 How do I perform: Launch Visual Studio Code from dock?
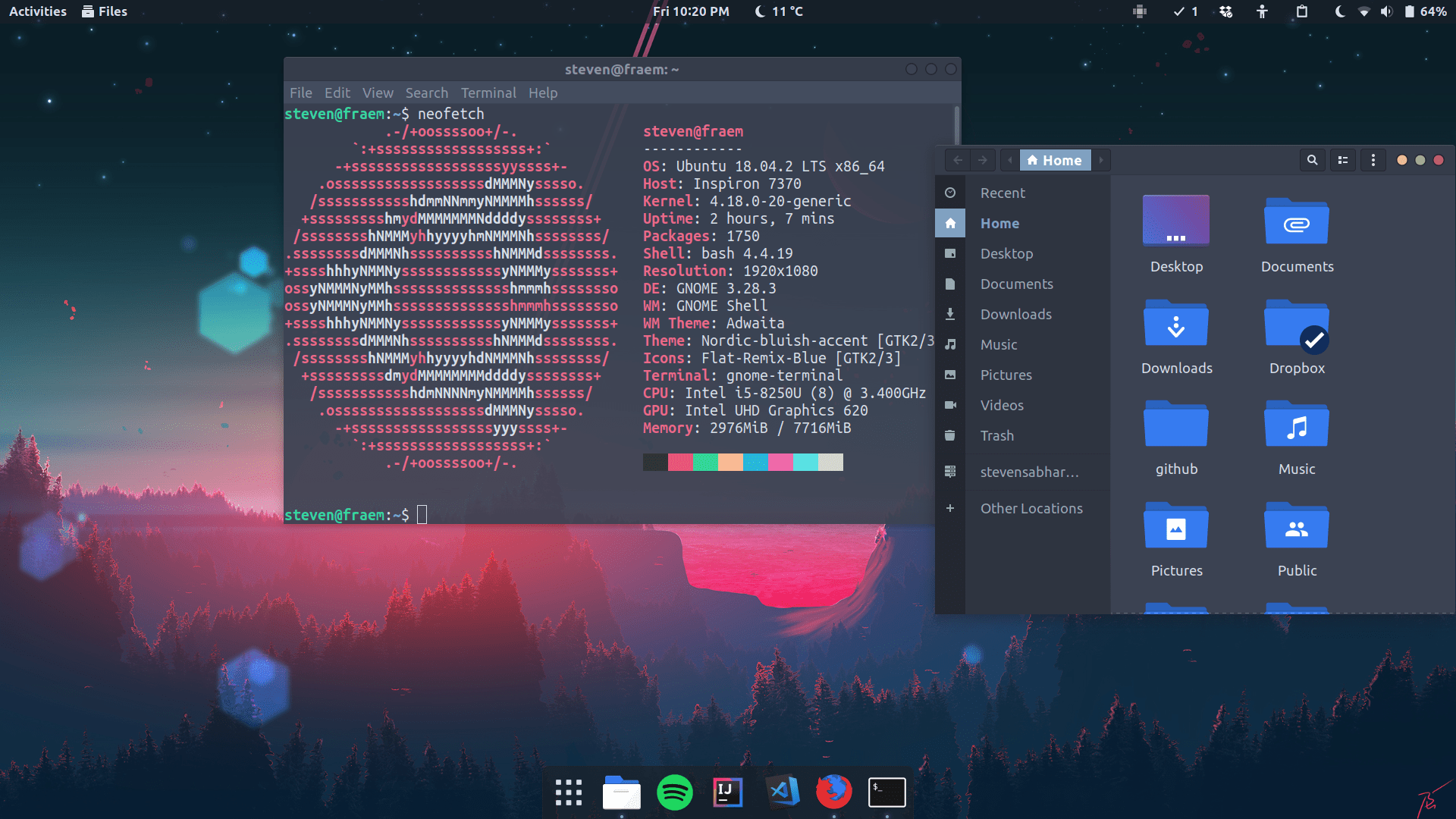(783, 792)
